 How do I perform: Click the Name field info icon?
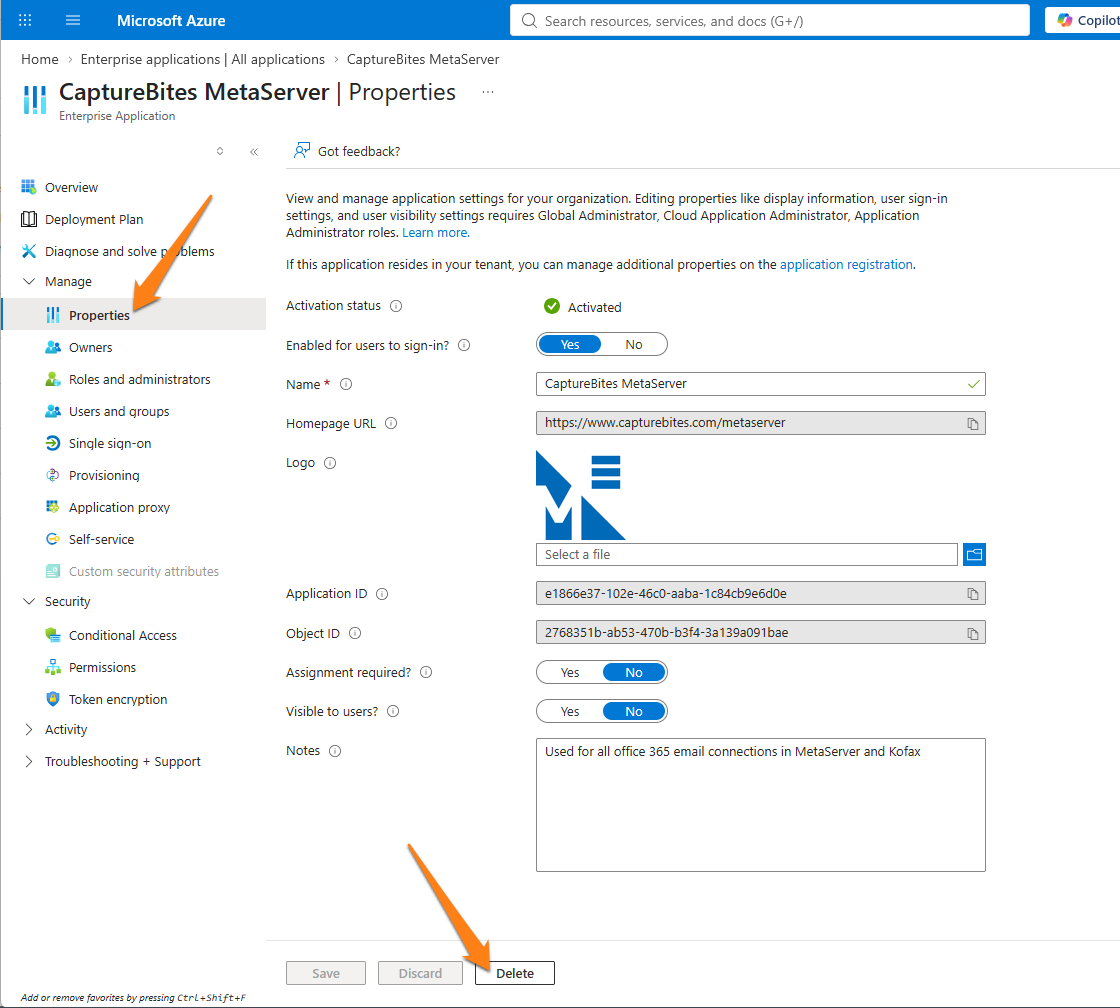(346, 384)
